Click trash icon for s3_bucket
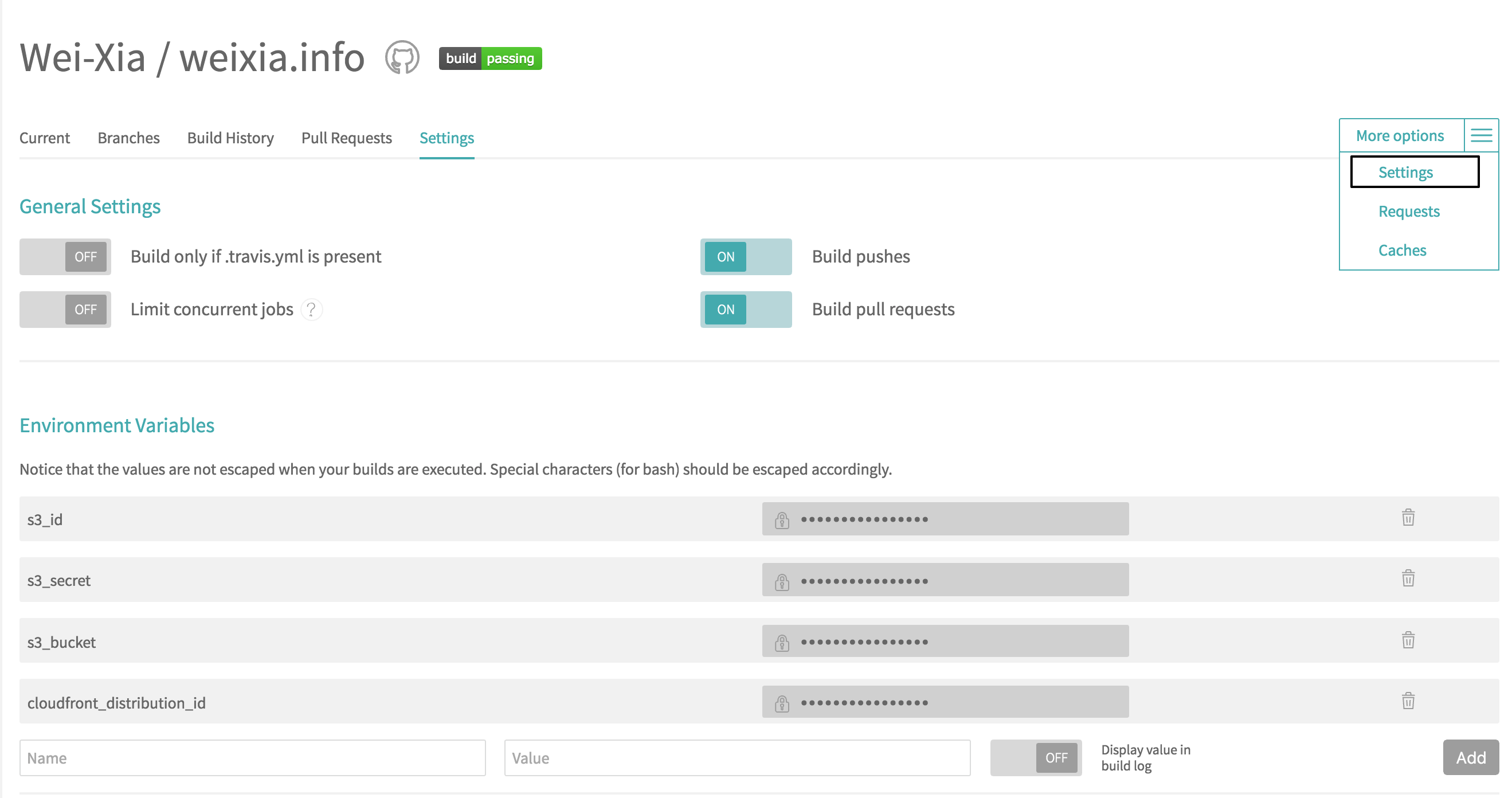This screenshot has height=798, width=1512. click(x=1408, y=640)
